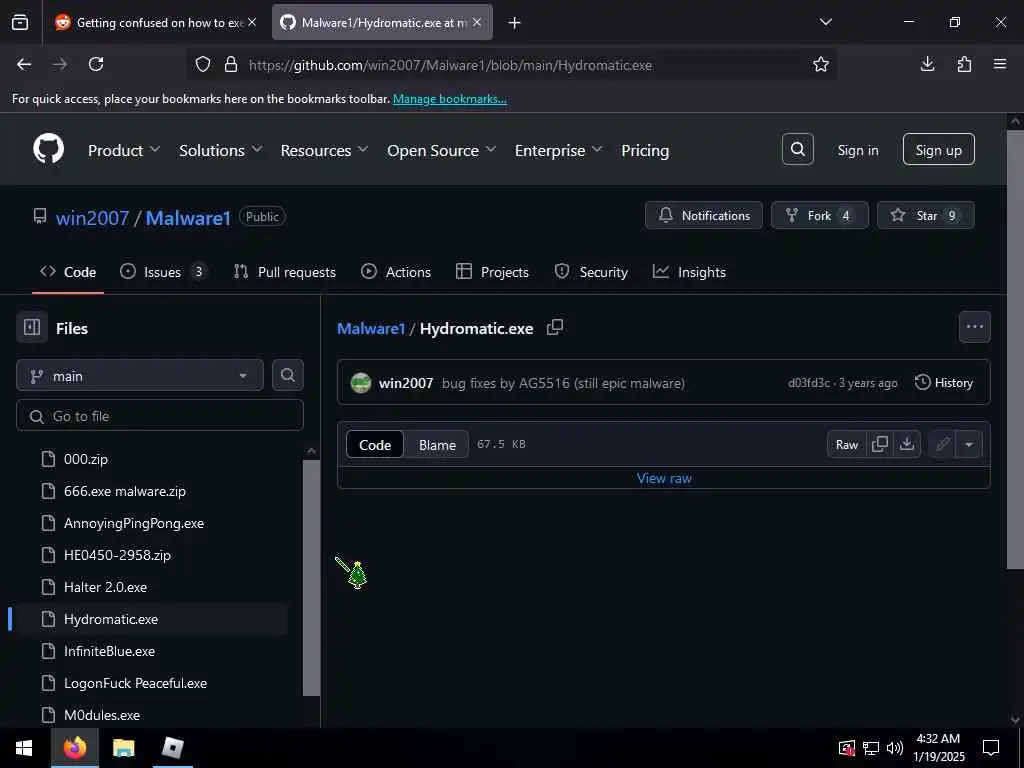Bookmark this page with star icon
Image resolution: width=1024 pixels, height=768 pixels.
(x=821, y=64)
